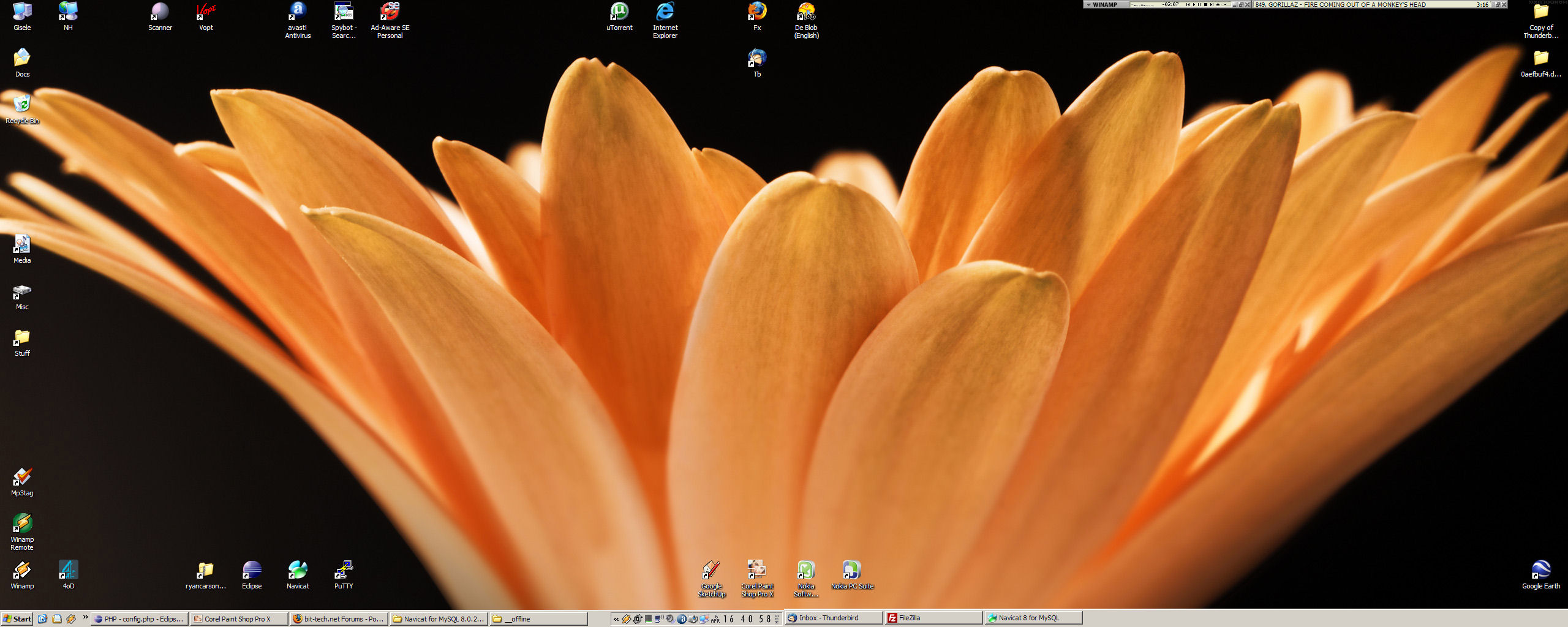The width and height of the screenshot is (1568, 627).
Task: Click the avast! tray icon
Action: click(682, 619)
